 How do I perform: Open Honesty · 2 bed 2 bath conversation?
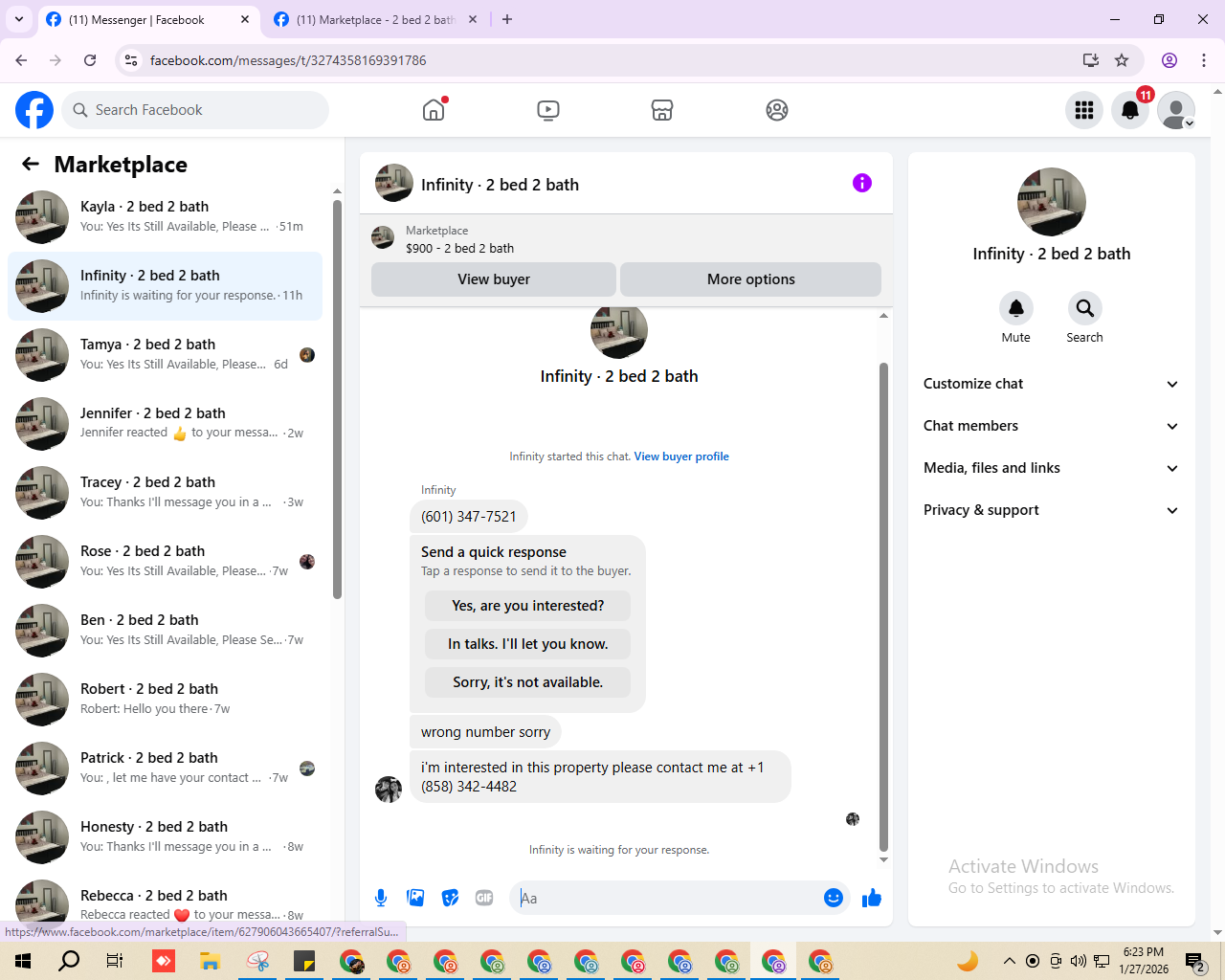pyautogui.click(x=166, y=837)
